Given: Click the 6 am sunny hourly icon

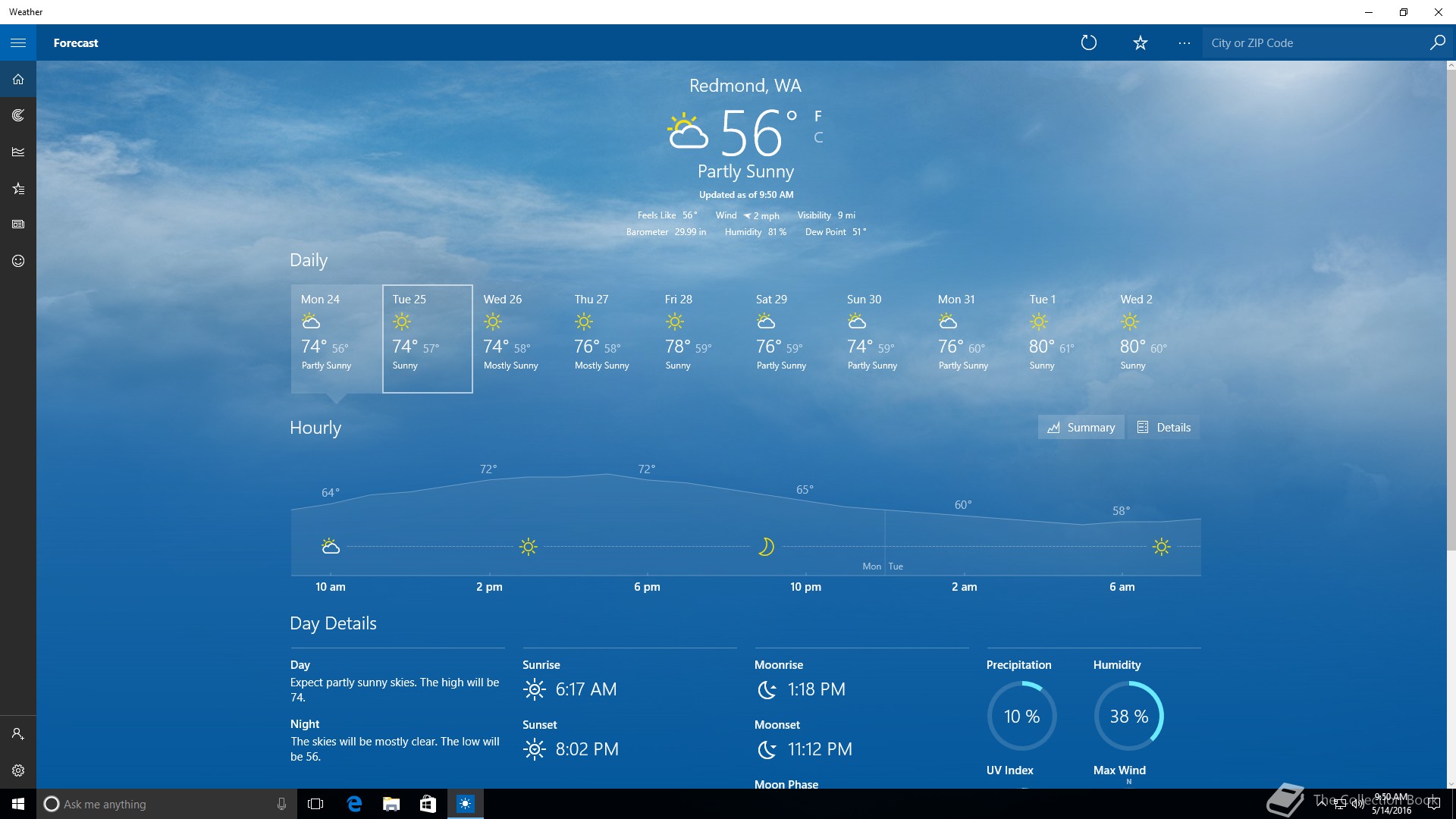Looking at the screenshot, I should [x=1161, y=546].
